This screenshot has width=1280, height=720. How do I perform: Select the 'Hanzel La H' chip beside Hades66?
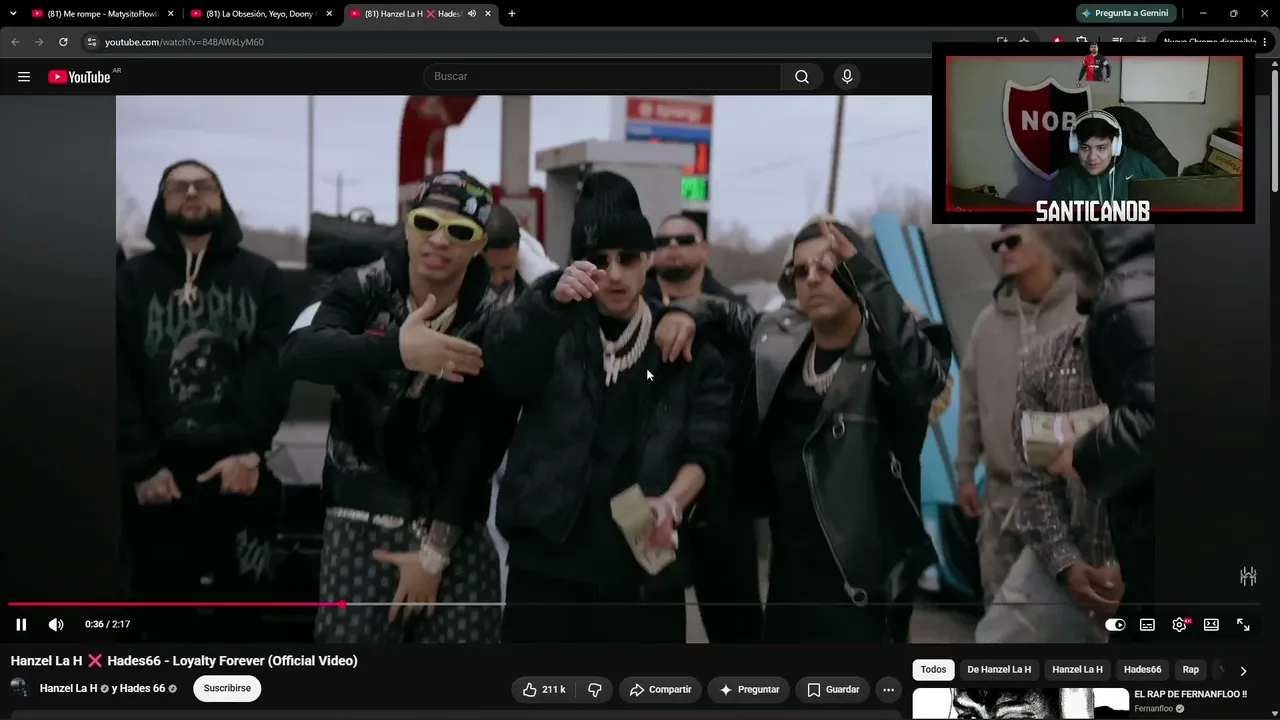(1077, 670)
